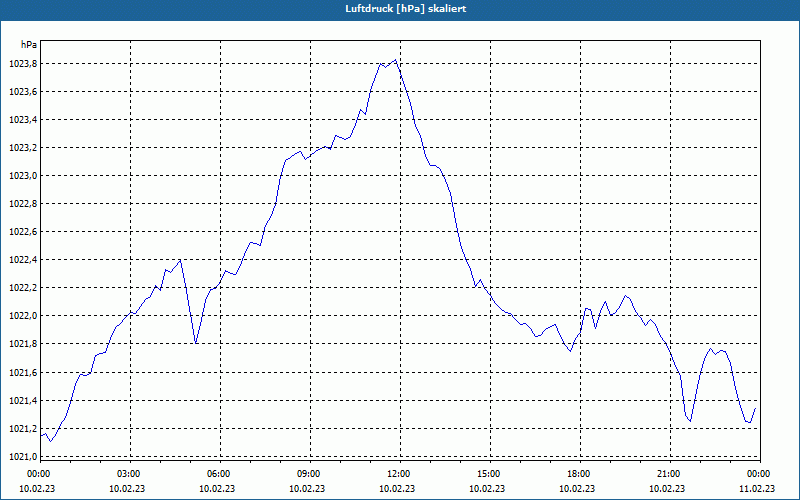Click the 09:00 time label on the x-axis
The width and height of the screenshot is (800, 500).
coord(310,474)
